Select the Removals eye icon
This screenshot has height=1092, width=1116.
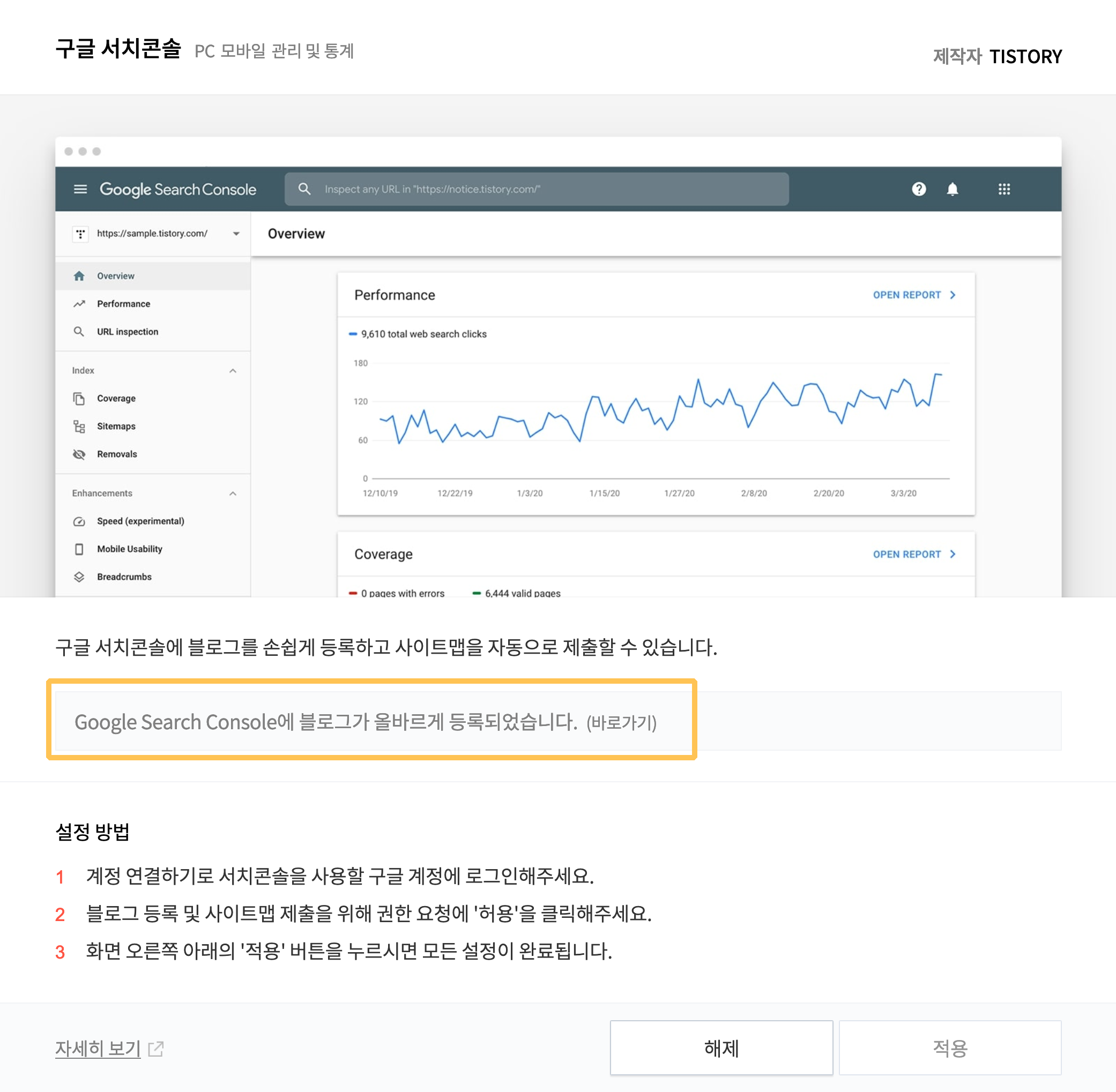(x=79, y=454)
